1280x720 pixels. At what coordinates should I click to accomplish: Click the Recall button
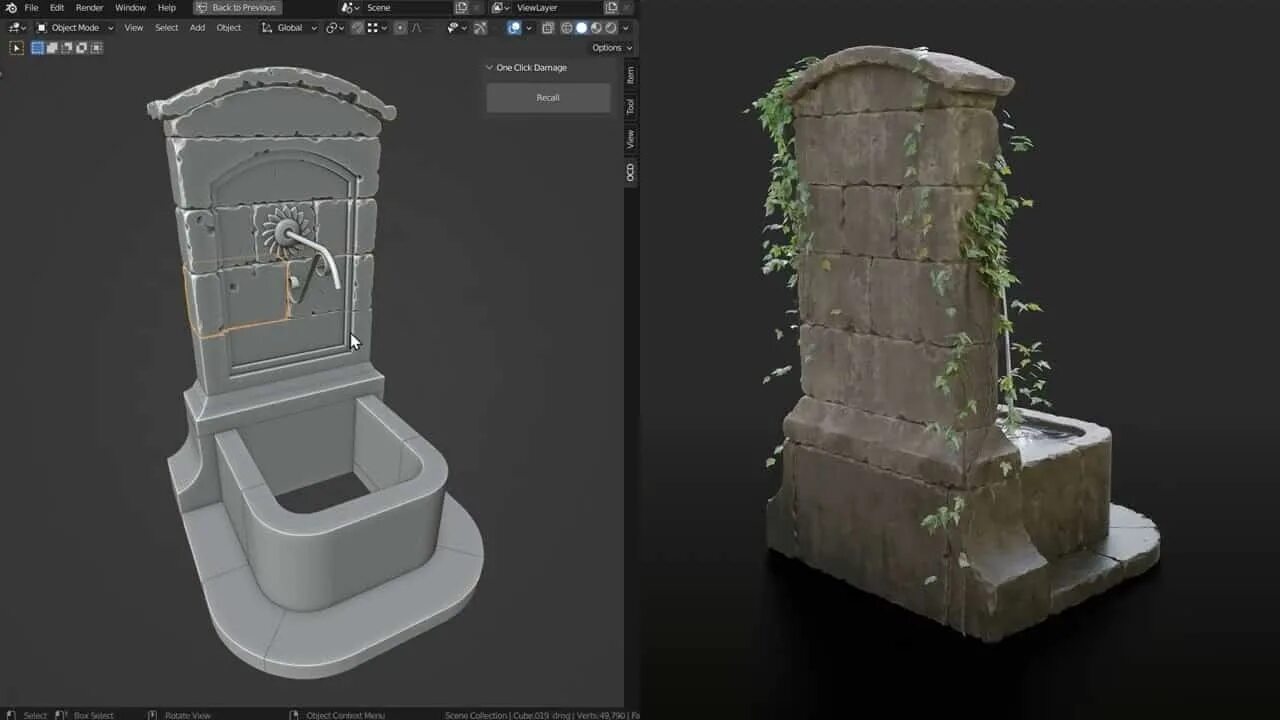click(548, 97)
